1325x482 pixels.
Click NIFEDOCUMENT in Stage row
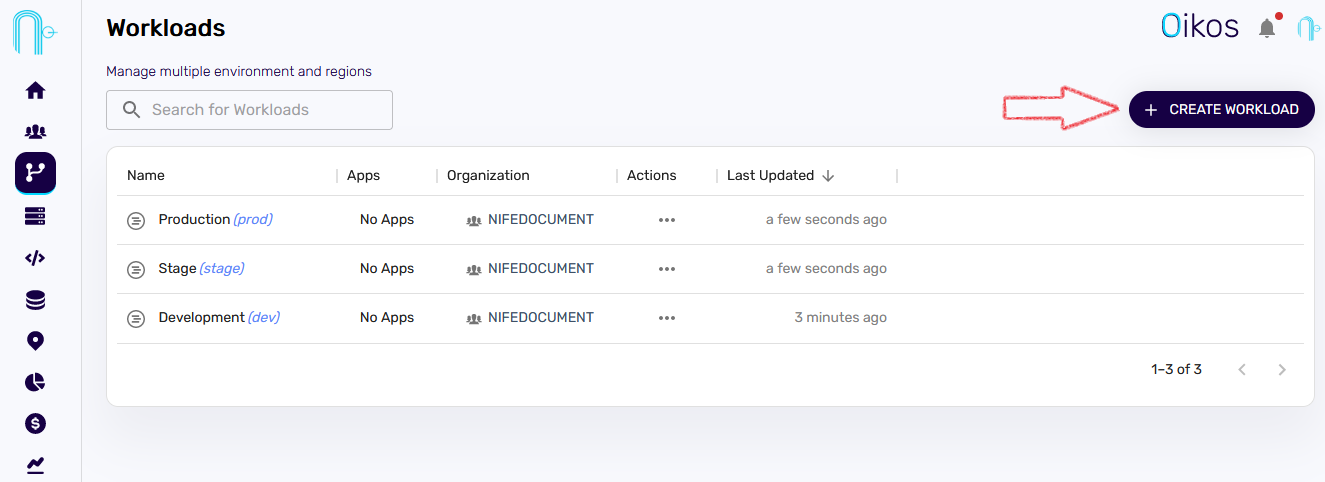(x=541, y=268)
